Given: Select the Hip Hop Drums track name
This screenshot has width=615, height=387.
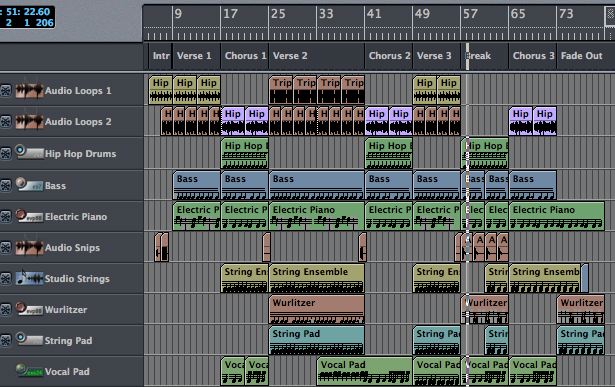Looking at the screenshot, I should point(80,154).
